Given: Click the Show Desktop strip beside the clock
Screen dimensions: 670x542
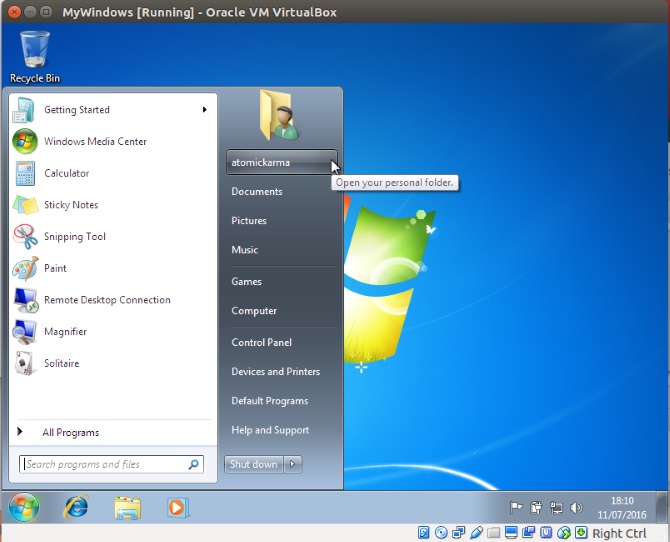Looking at the screenshot, I should (x=661, y=507).
